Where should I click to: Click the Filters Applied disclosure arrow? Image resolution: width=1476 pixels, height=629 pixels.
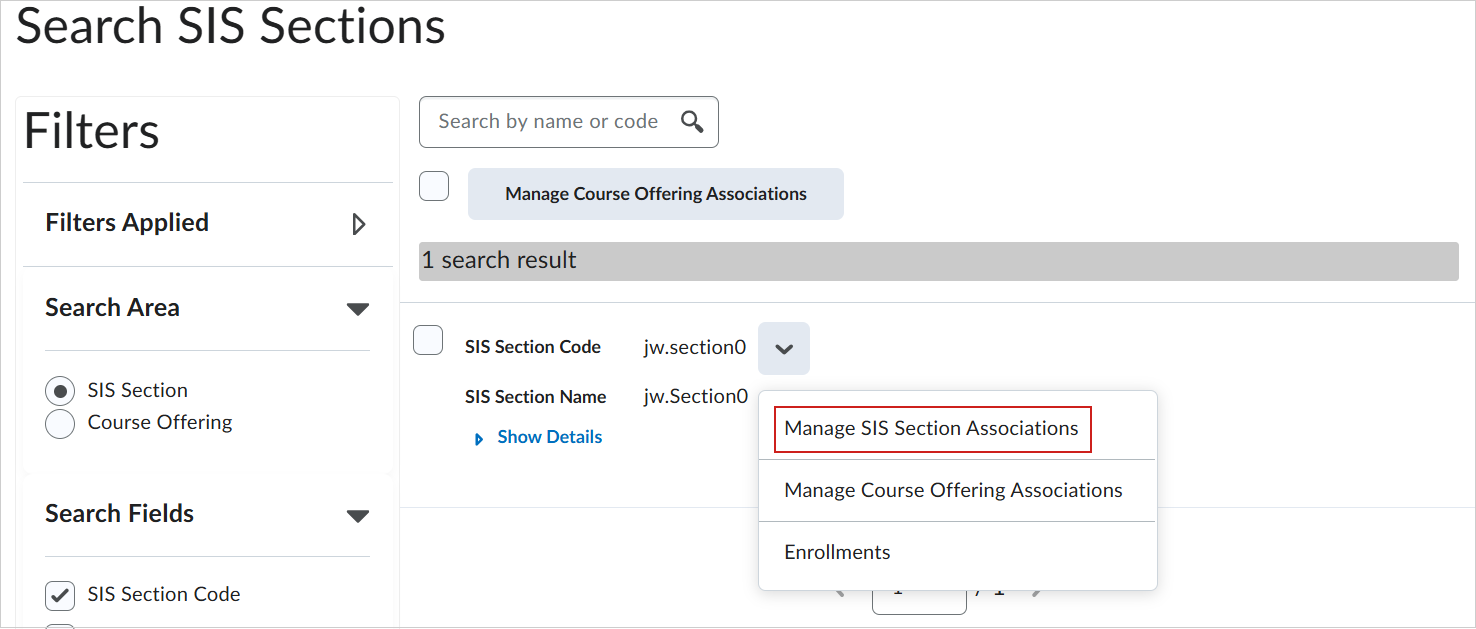360,224
